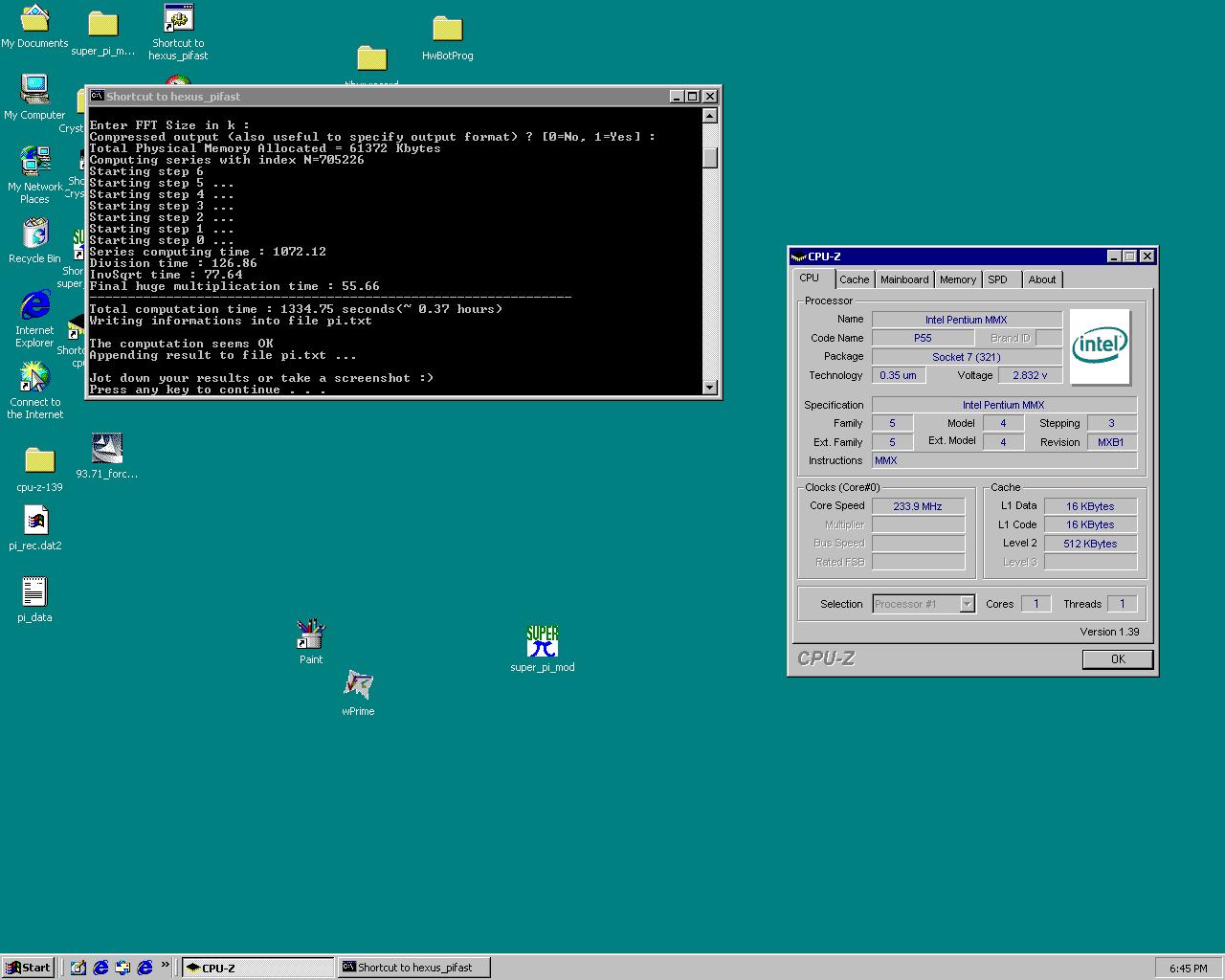Switch to the Memory tab
1225x980 pixels.
point(958,279)
